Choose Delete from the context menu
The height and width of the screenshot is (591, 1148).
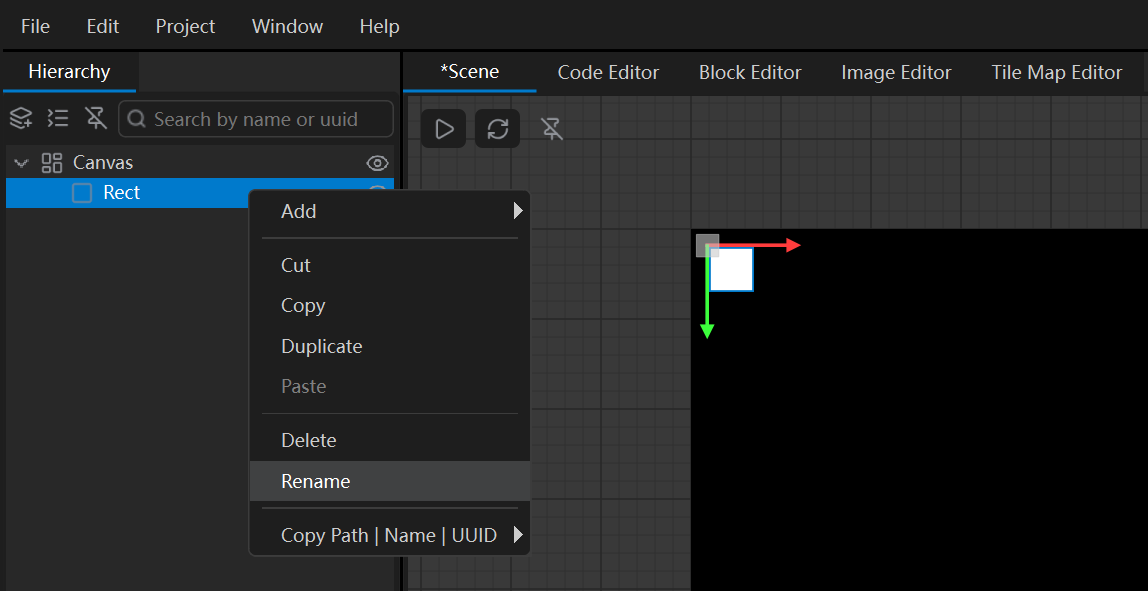pos(390,441)
